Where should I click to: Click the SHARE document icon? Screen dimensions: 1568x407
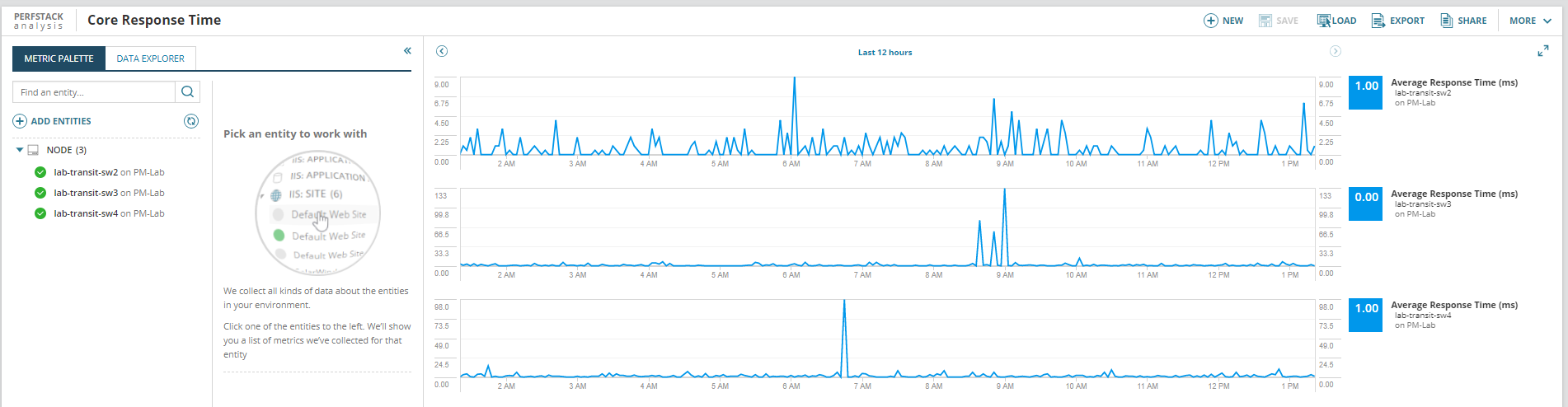[1446, 21]
